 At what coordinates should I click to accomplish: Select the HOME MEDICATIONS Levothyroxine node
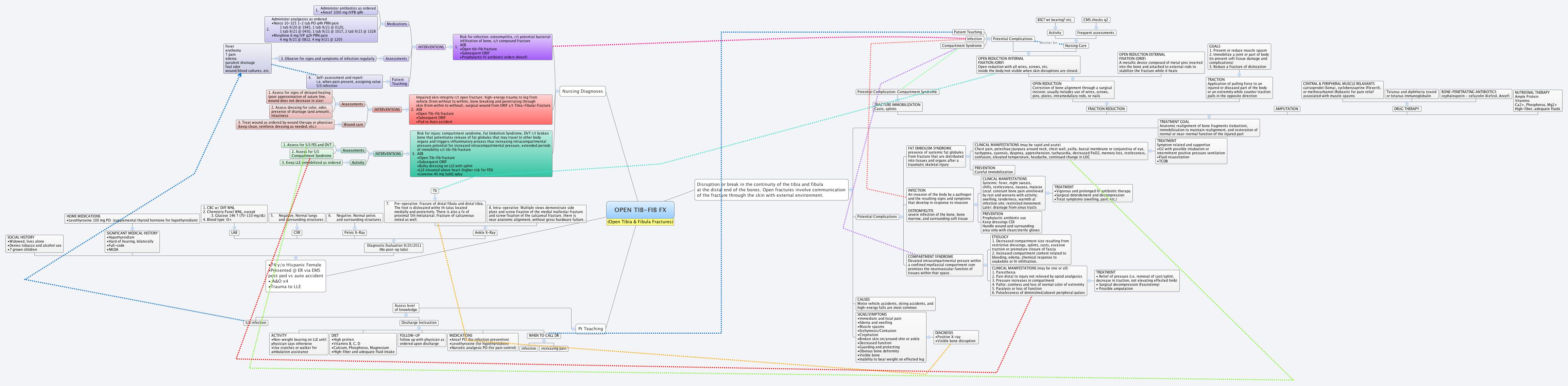(132, 218)
